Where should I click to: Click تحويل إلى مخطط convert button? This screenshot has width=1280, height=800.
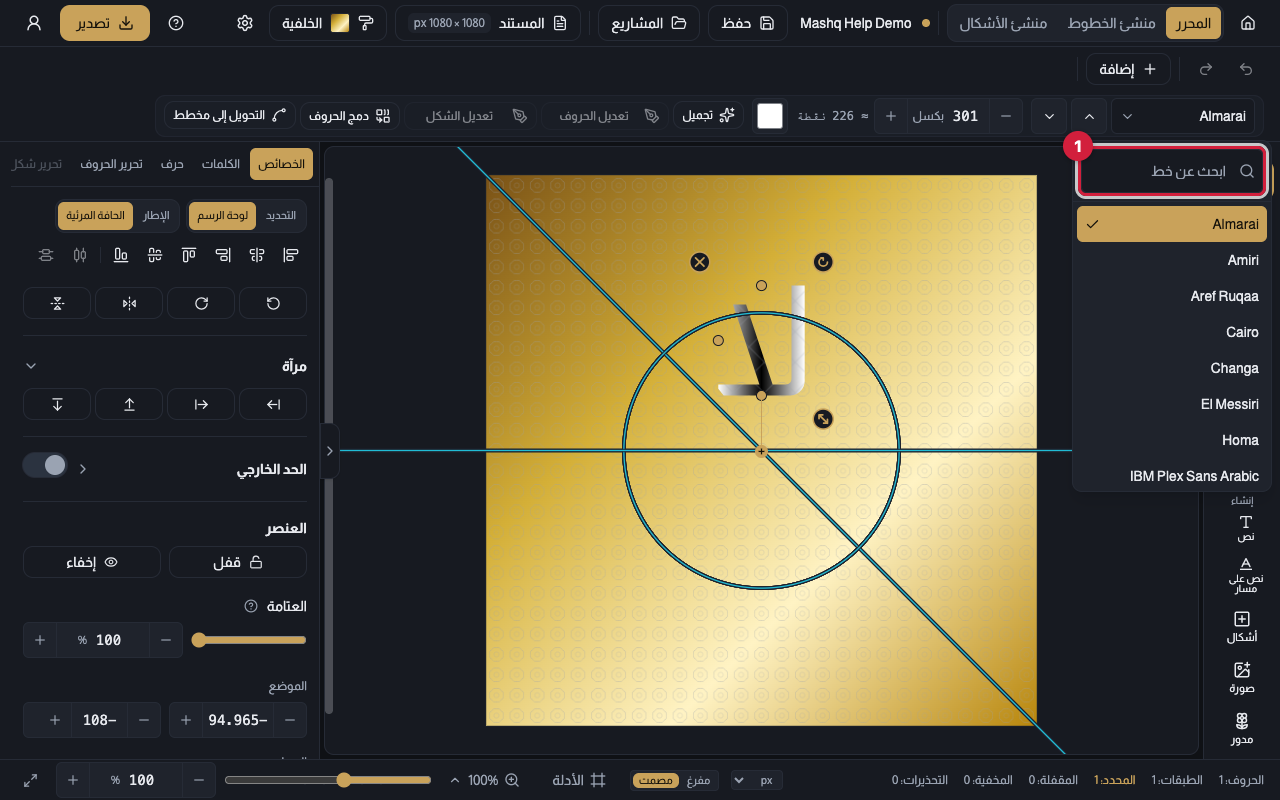point(230,116)
